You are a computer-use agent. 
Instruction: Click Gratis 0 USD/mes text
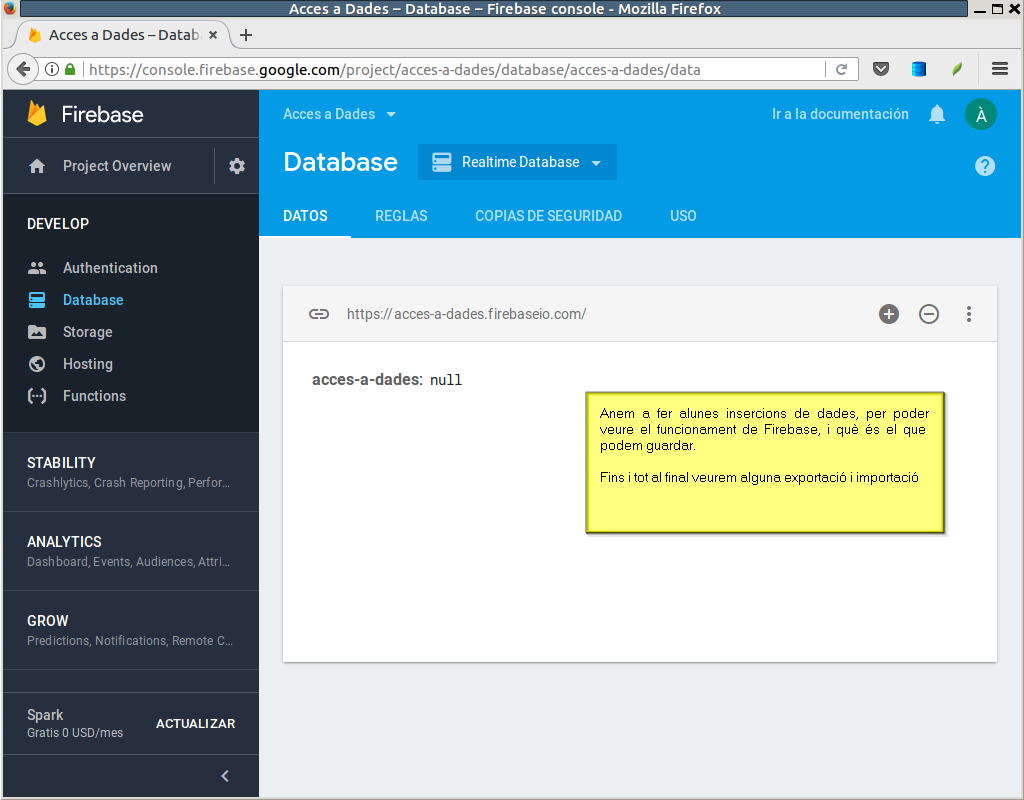75,733
